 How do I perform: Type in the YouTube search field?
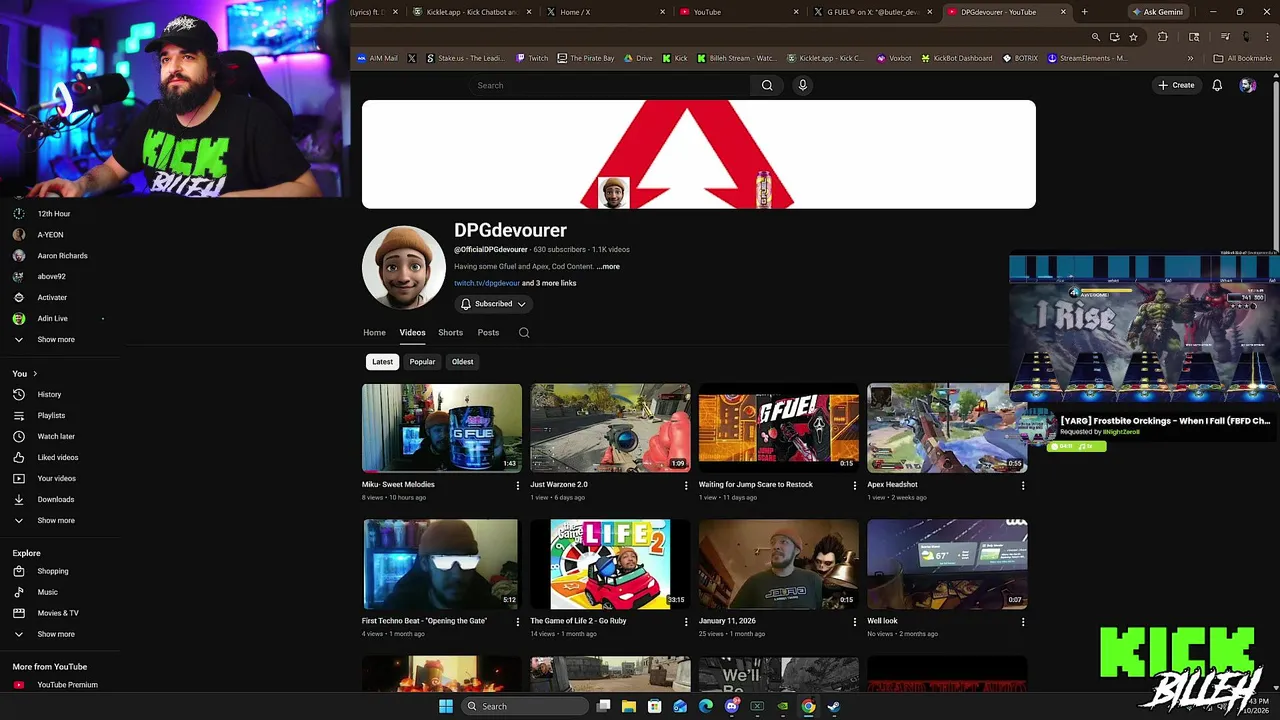(x=610, y=85)
